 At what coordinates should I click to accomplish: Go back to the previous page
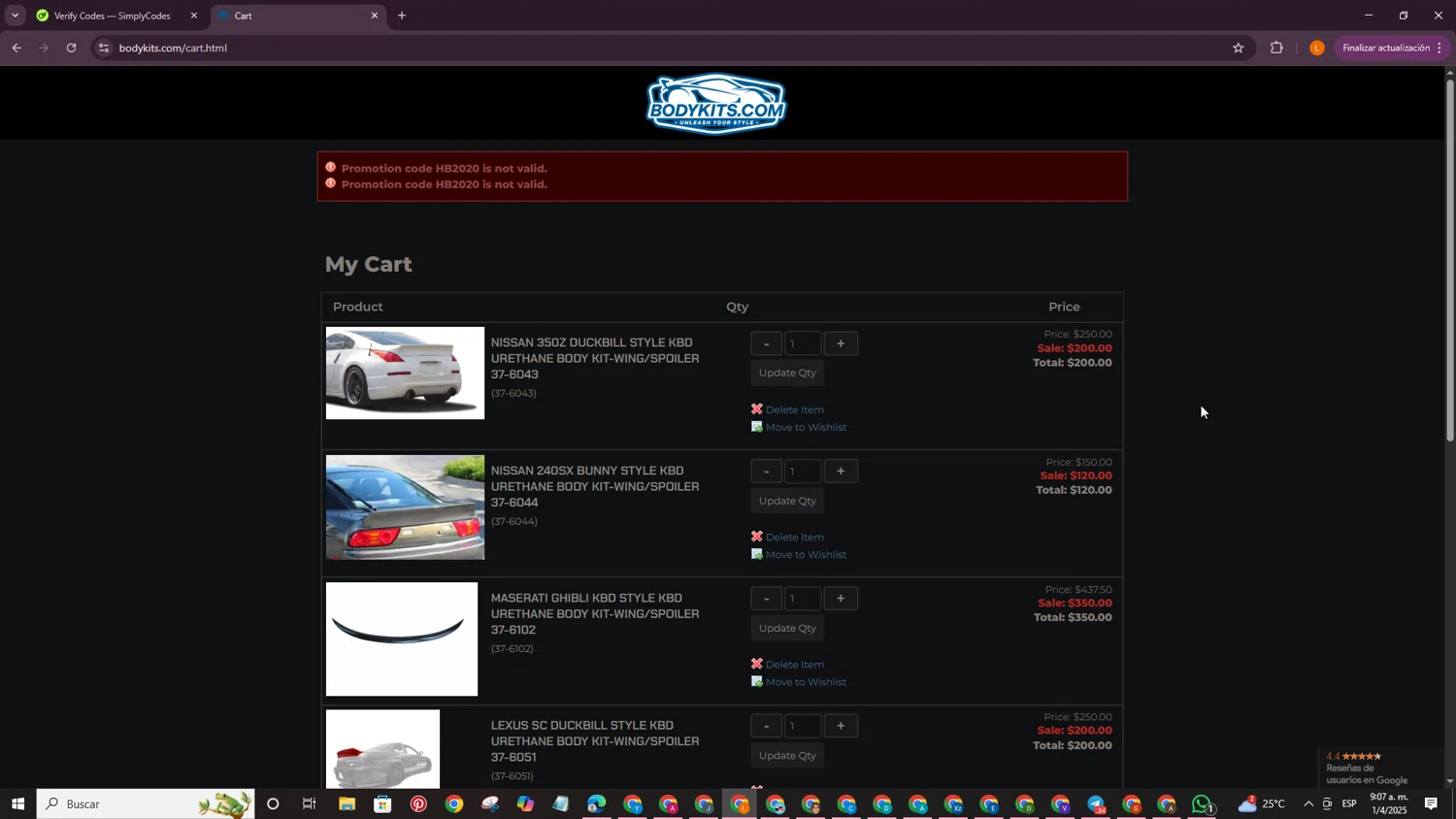[x=17, y=48]
